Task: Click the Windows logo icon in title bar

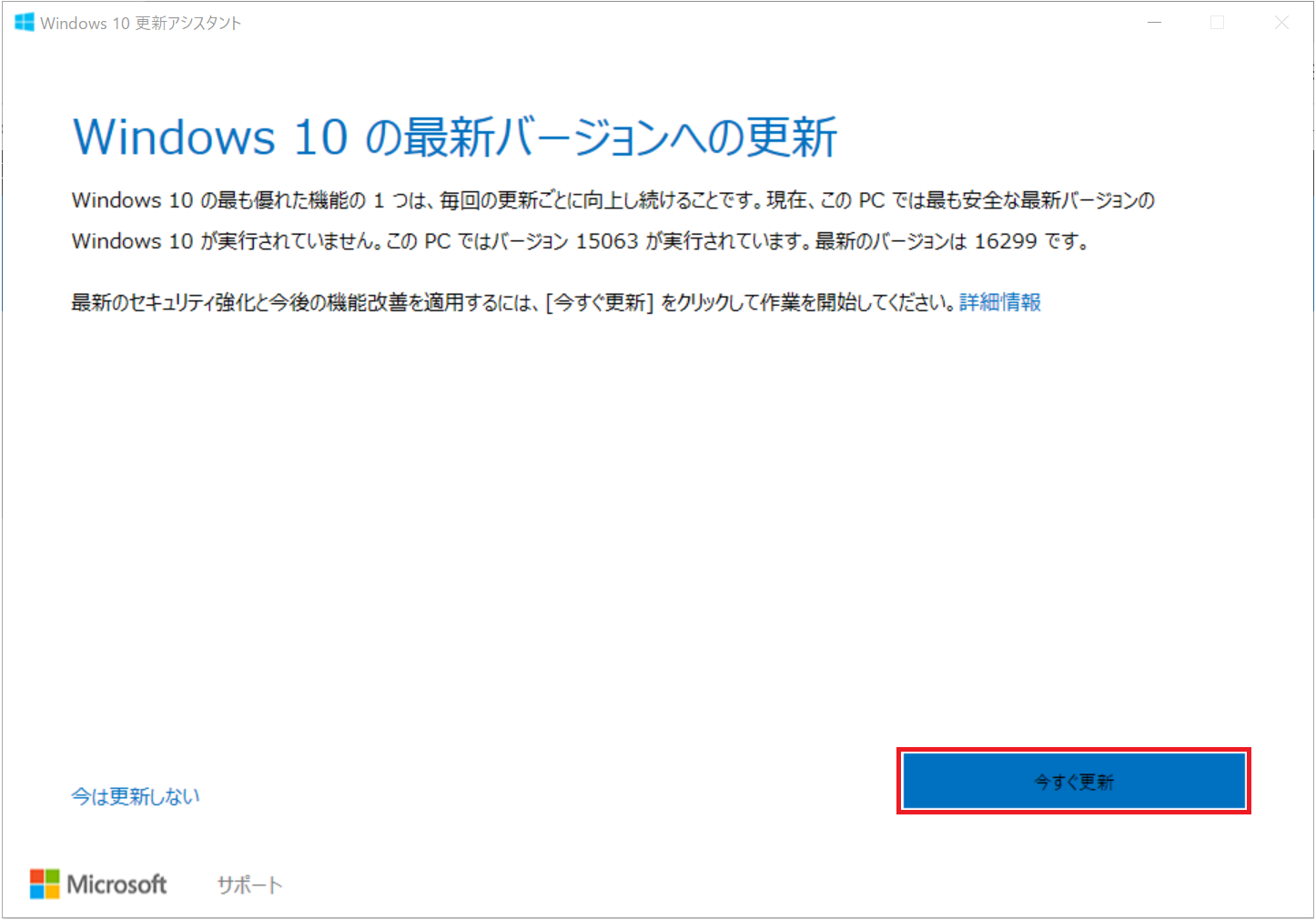Action: click(x=25, y=23)
